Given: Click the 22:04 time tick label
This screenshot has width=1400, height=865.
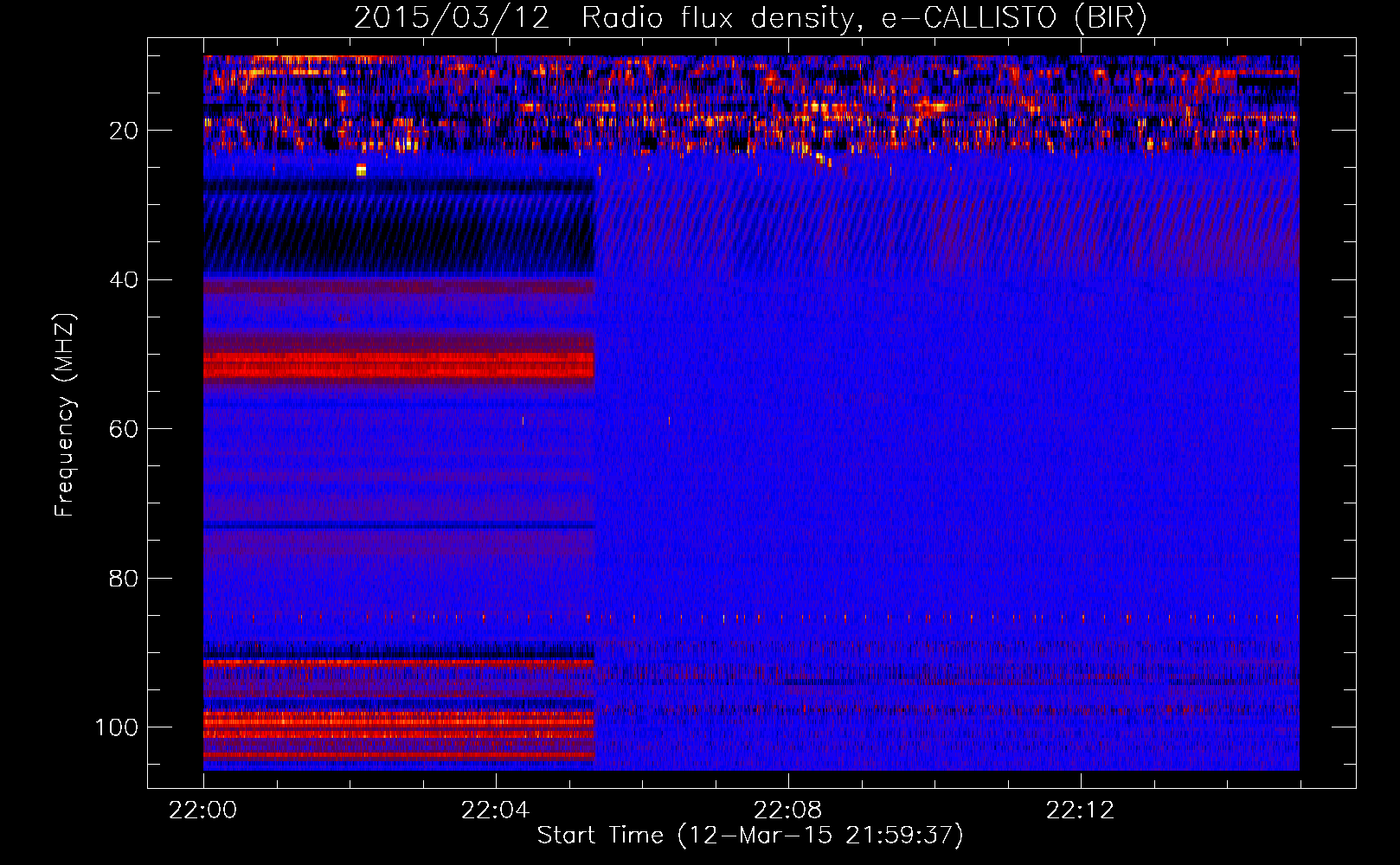Looking at the screenshot, I should click(496, 811).
